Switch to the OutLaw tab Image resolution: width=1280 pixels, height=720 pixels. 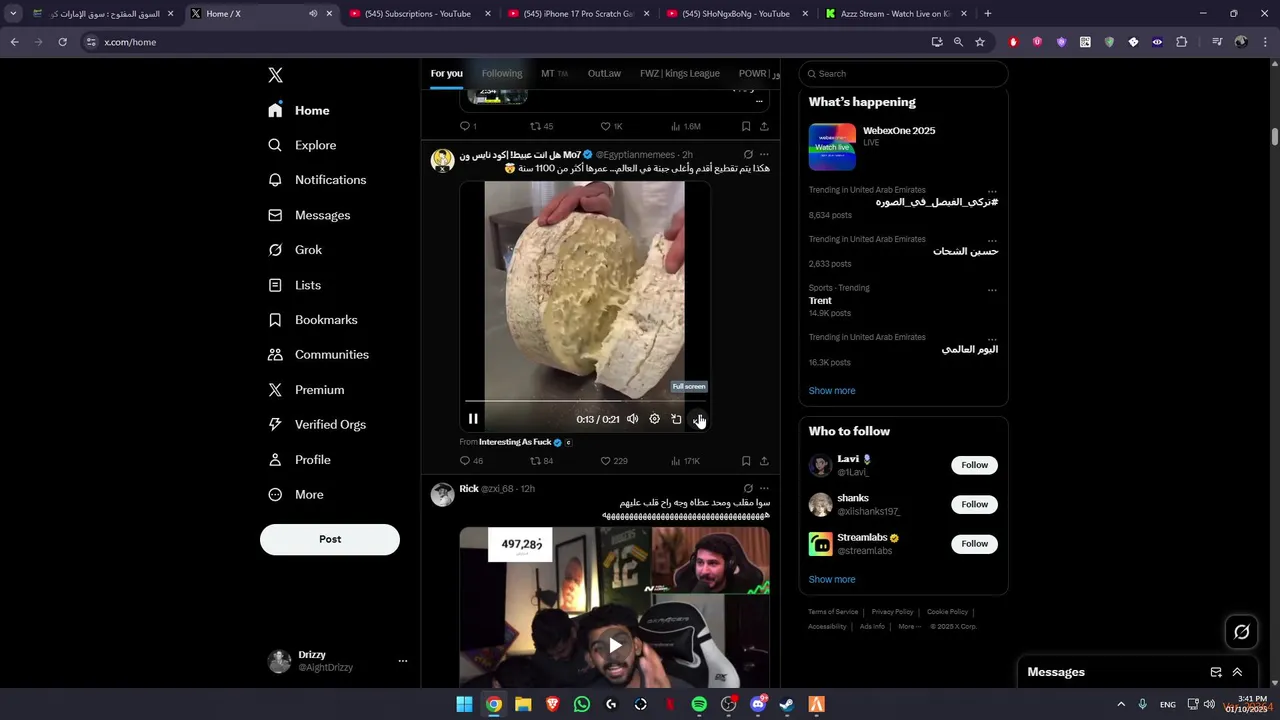(x=604, y=73)
